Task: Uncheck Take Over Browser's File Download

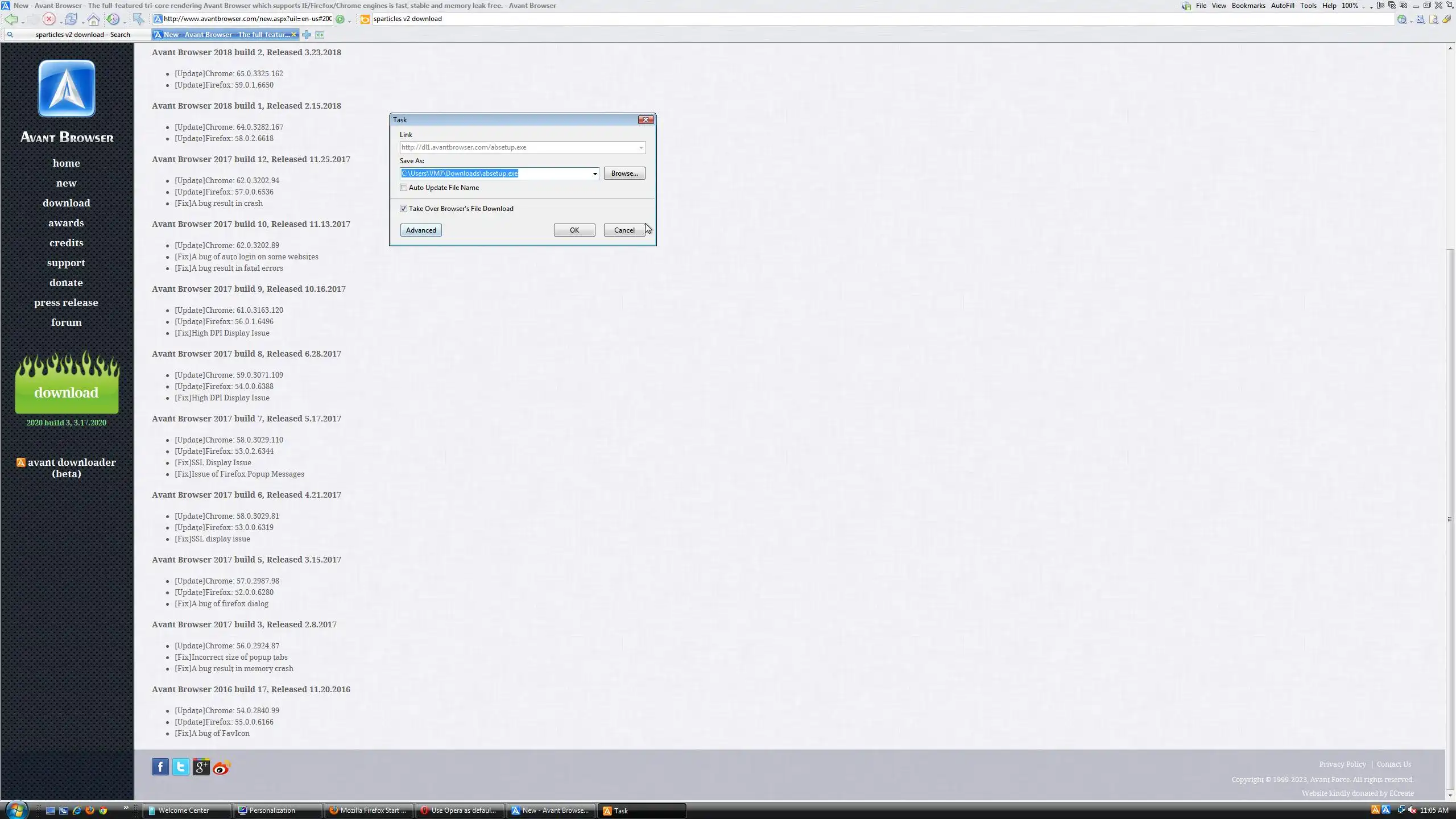Action: point(404,209)
